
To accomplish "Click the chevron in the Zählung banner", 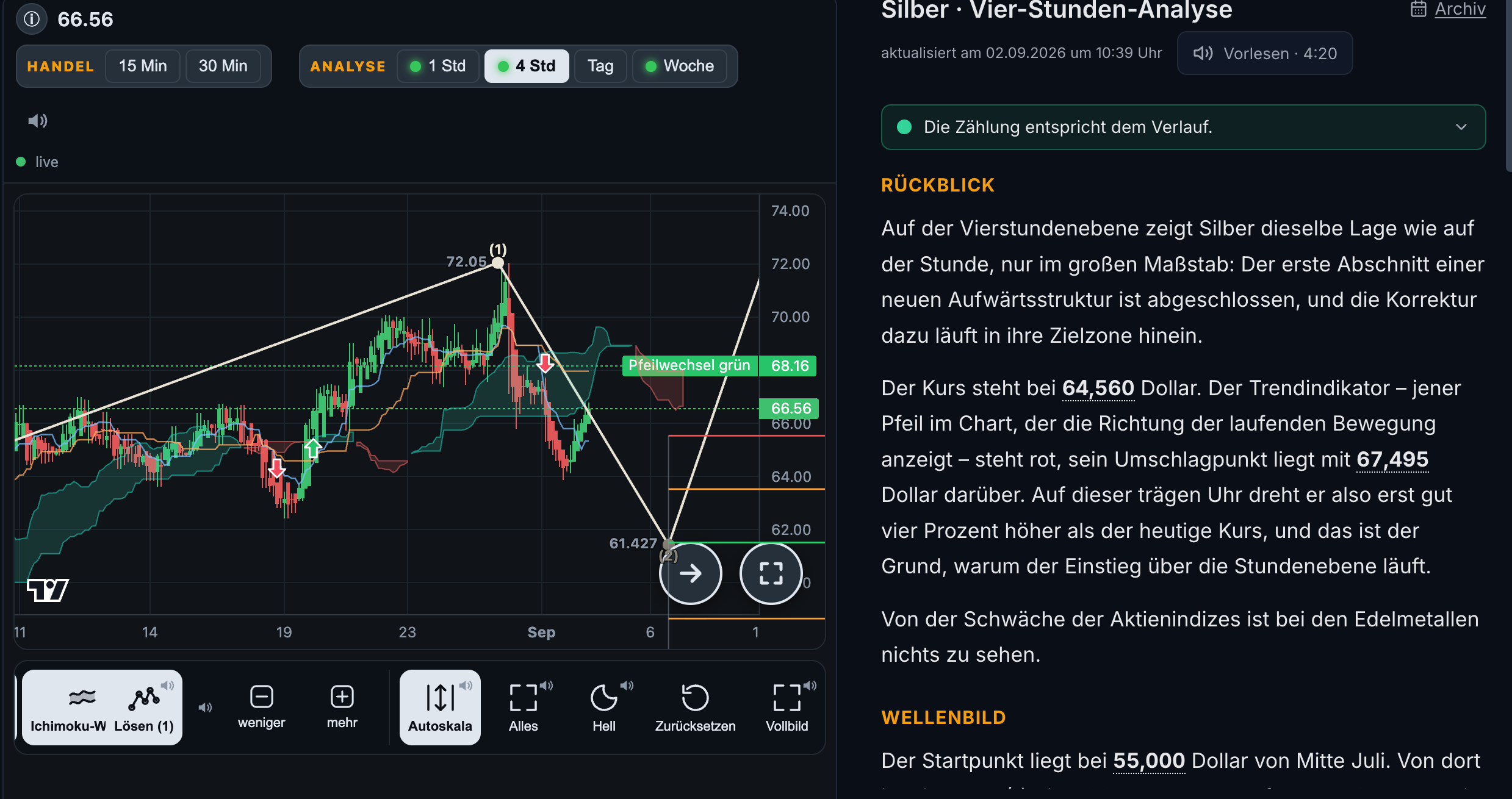I will (1461, 127).
